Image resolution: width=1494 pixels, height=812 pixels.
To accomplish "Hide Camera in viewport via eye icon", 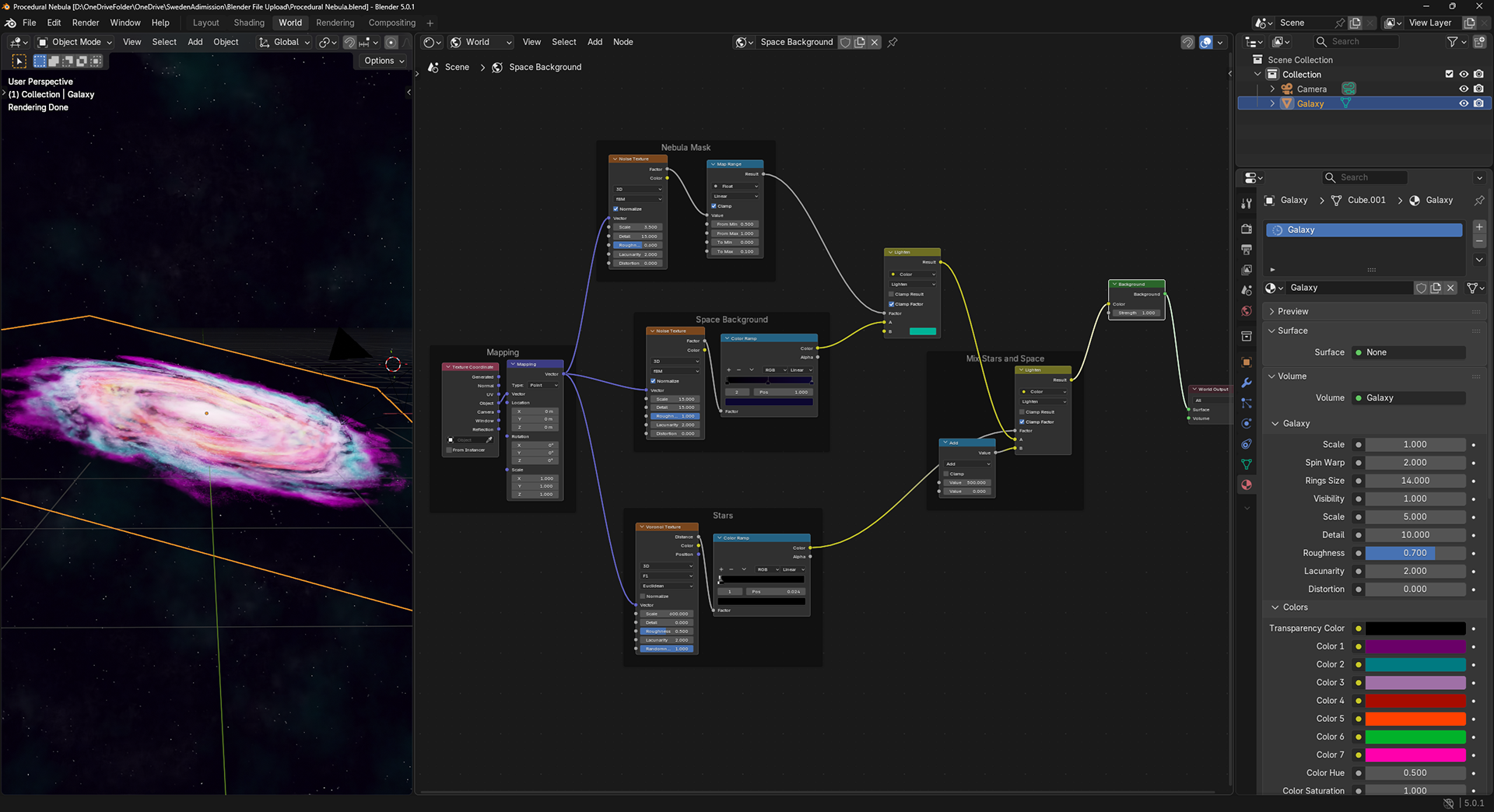I will [x=1464, y=89].
